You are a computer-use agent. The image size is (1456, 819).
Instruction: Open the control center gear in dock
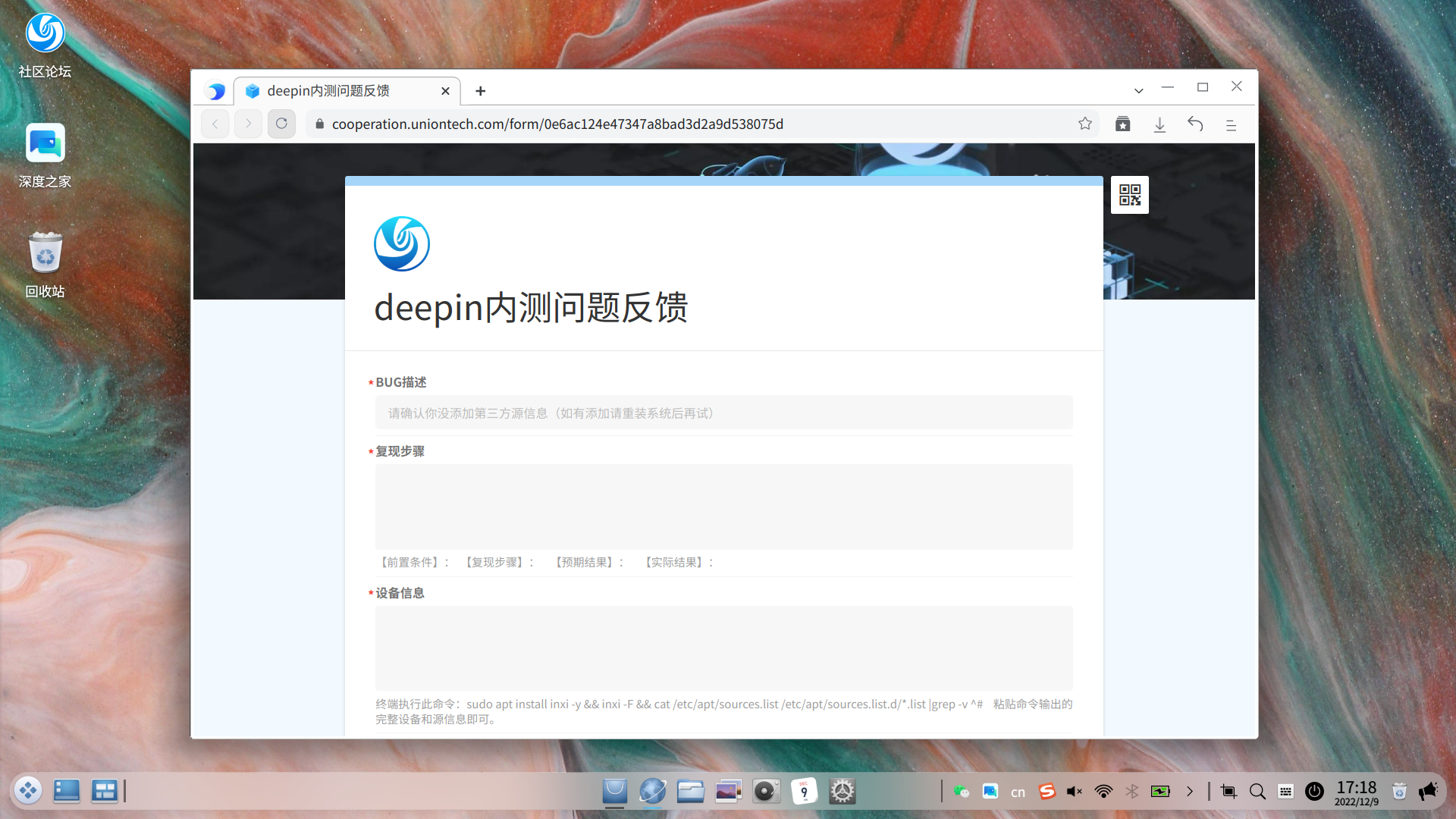click(x=842, y=791)
